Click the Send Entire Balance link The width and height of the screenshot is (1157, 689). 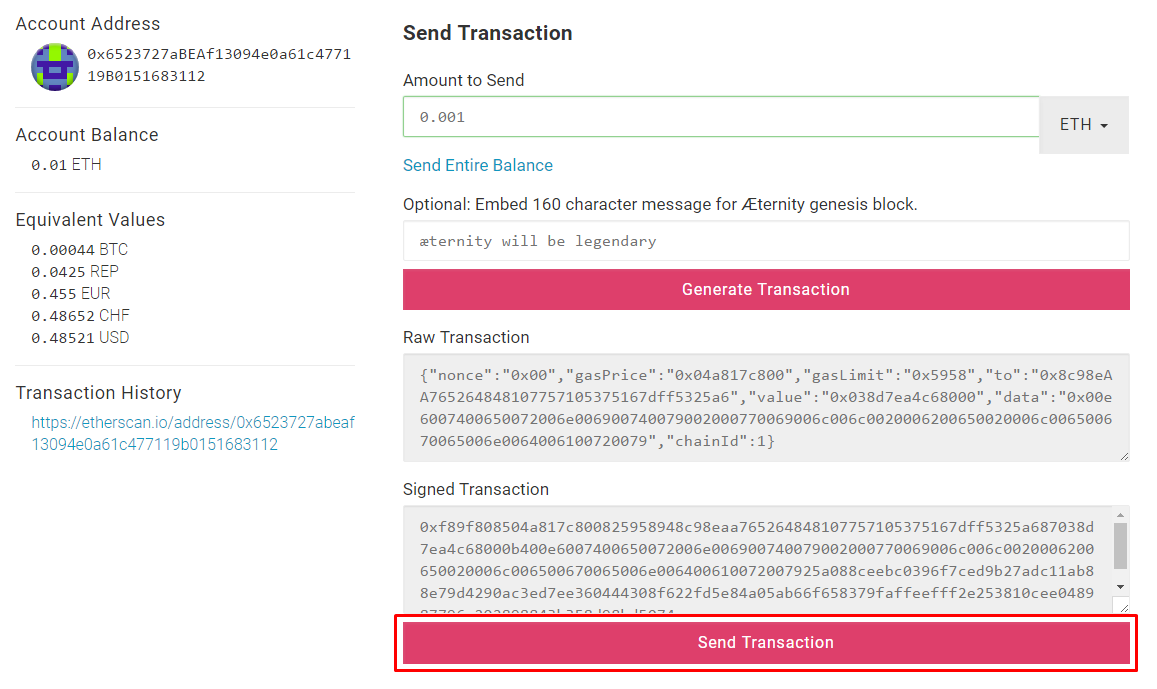click(x=477, y=165)
